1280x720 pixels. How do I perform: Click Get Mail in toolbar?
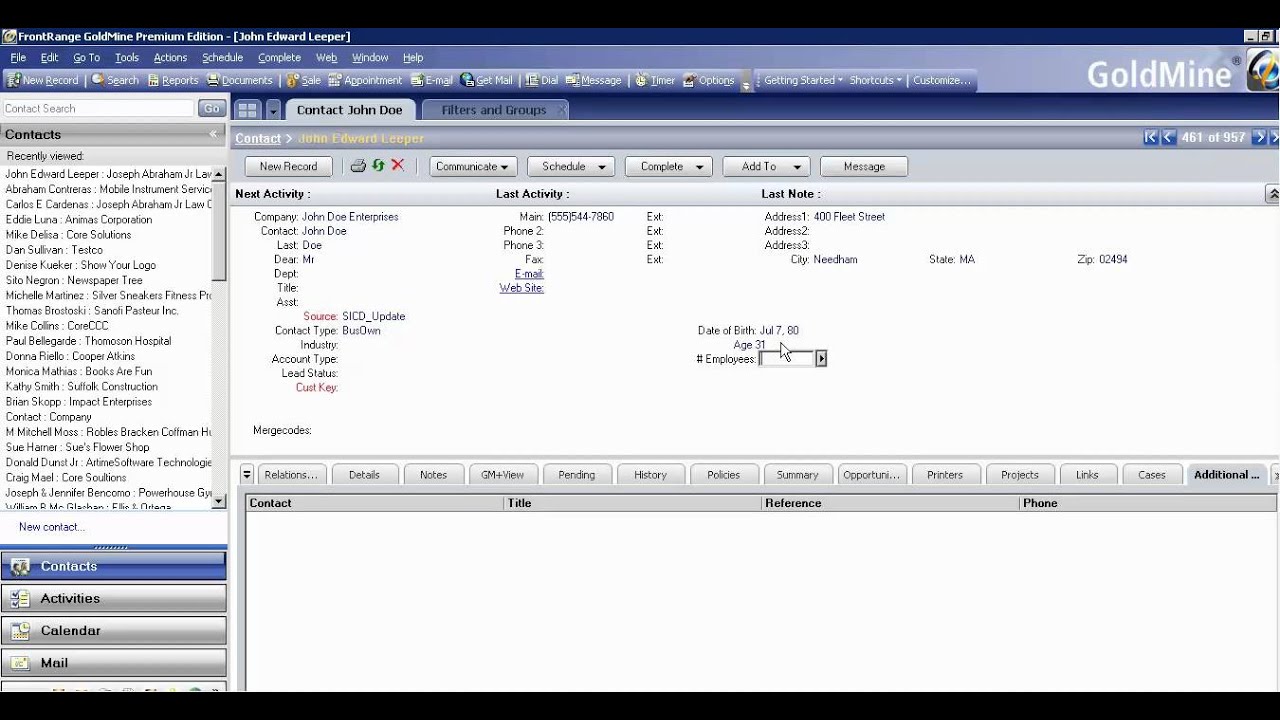pos(486,80)
